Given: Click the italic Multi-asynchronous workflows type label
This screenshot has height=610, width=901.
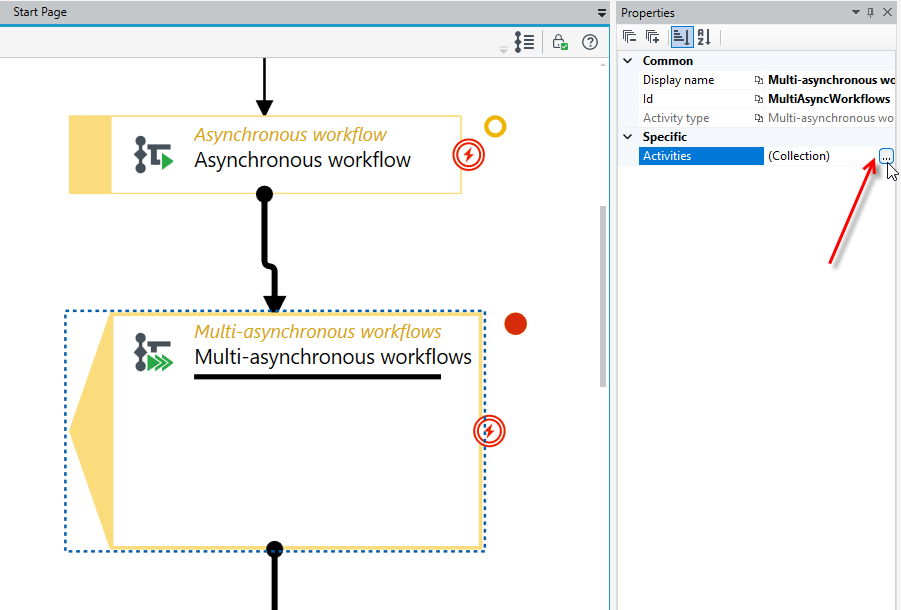Looking at the screenshot, I should (318, 331).
